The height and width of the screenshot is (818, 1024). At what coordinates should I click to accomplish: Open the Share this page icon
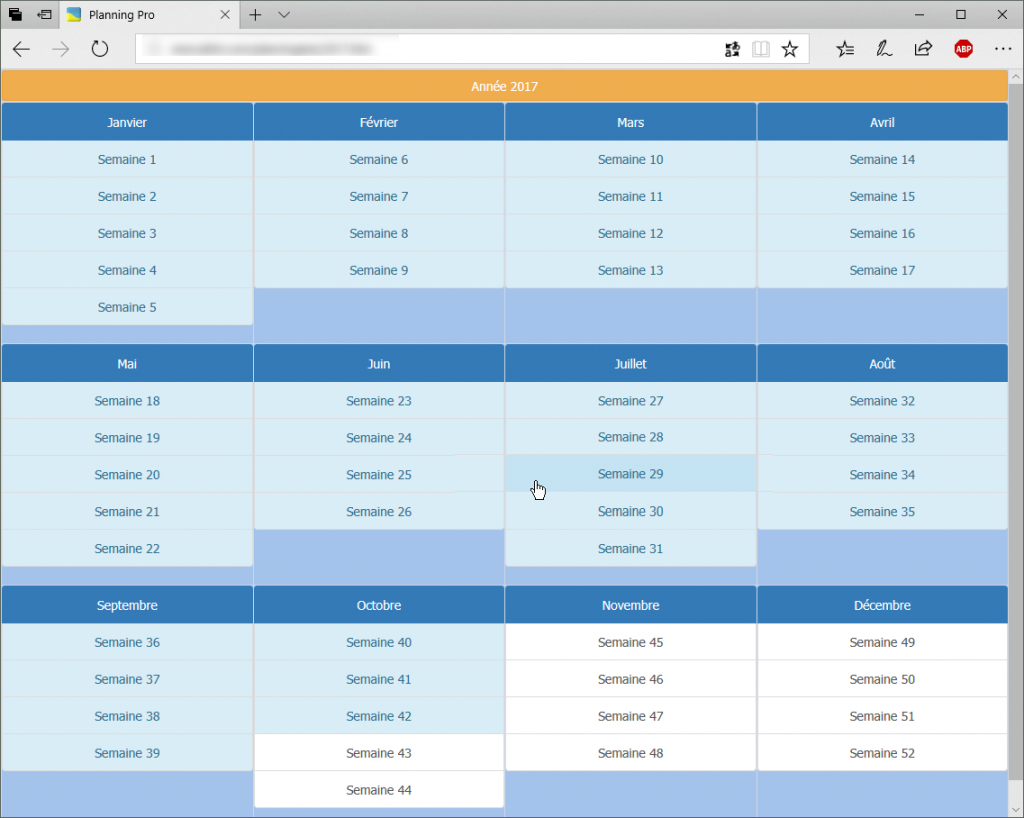point(923,48)
